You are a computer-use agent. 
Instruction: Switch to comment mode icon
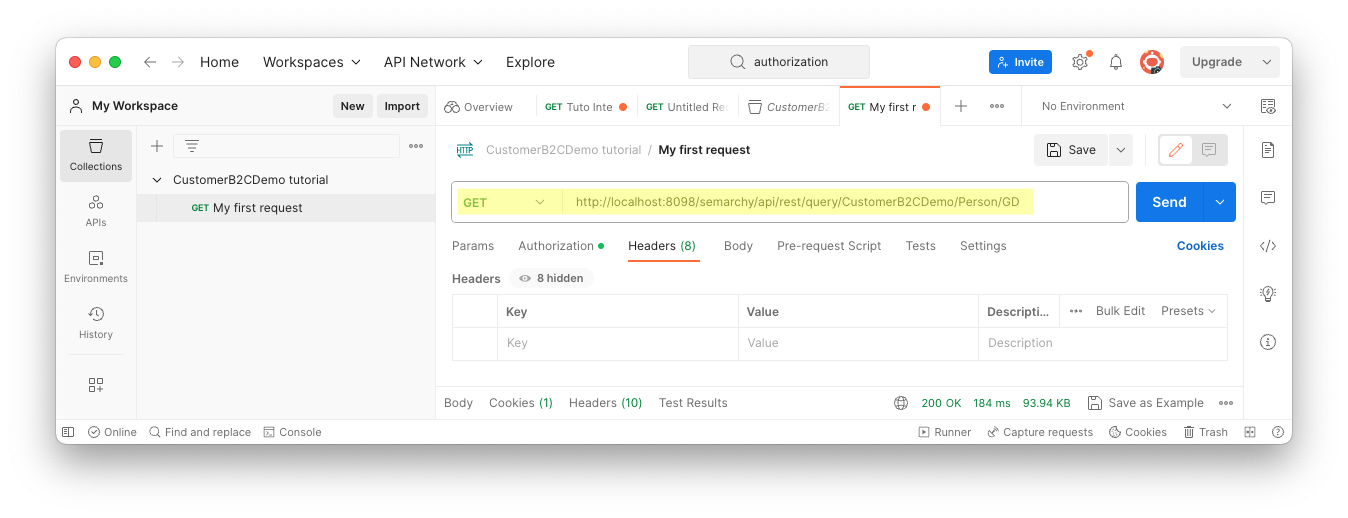pos(1209,150)
